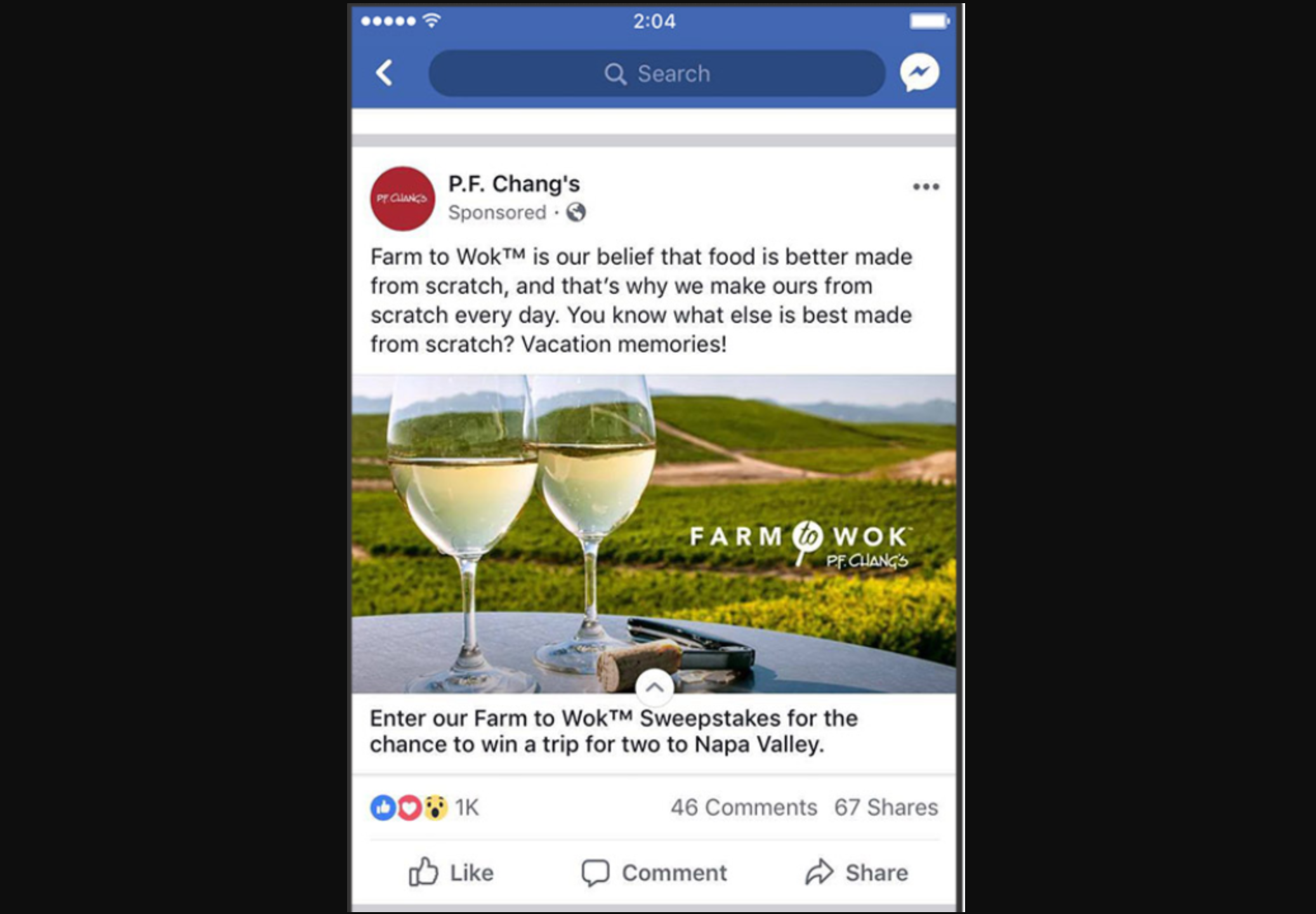Click the blue thumbs-up reaction icon
This screenshot has width=1316, height=914.
pyautogui.click(x=383, y=808)
